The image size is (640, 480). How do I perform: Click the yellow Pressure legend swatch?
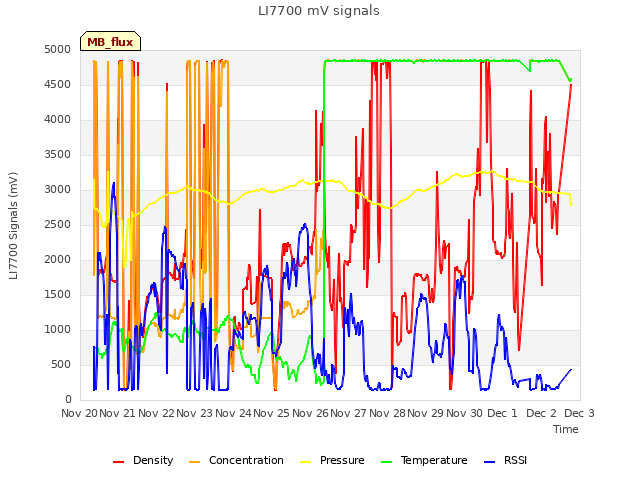tap(306, 462)
